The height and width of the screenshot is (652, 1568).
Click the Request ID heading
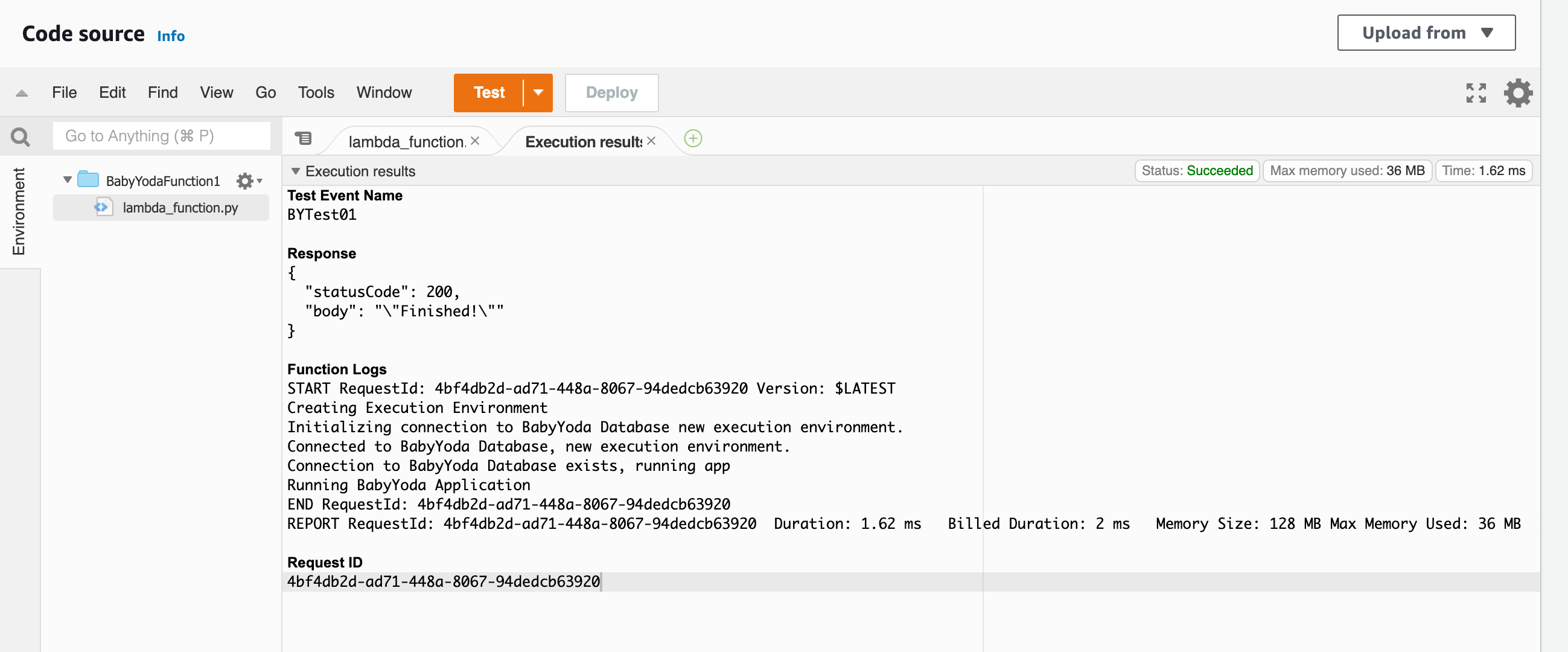click(x=325, y=563)
